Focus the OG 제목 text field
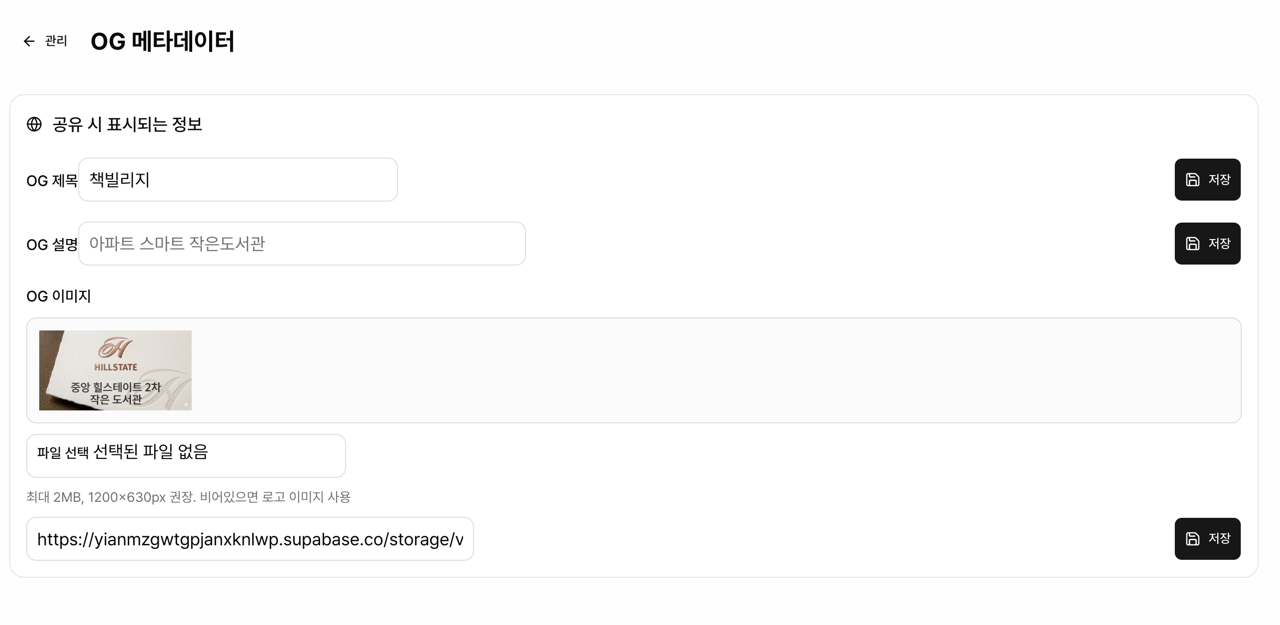This screenshot has height=625, width=1280. (x=238, y=180)
